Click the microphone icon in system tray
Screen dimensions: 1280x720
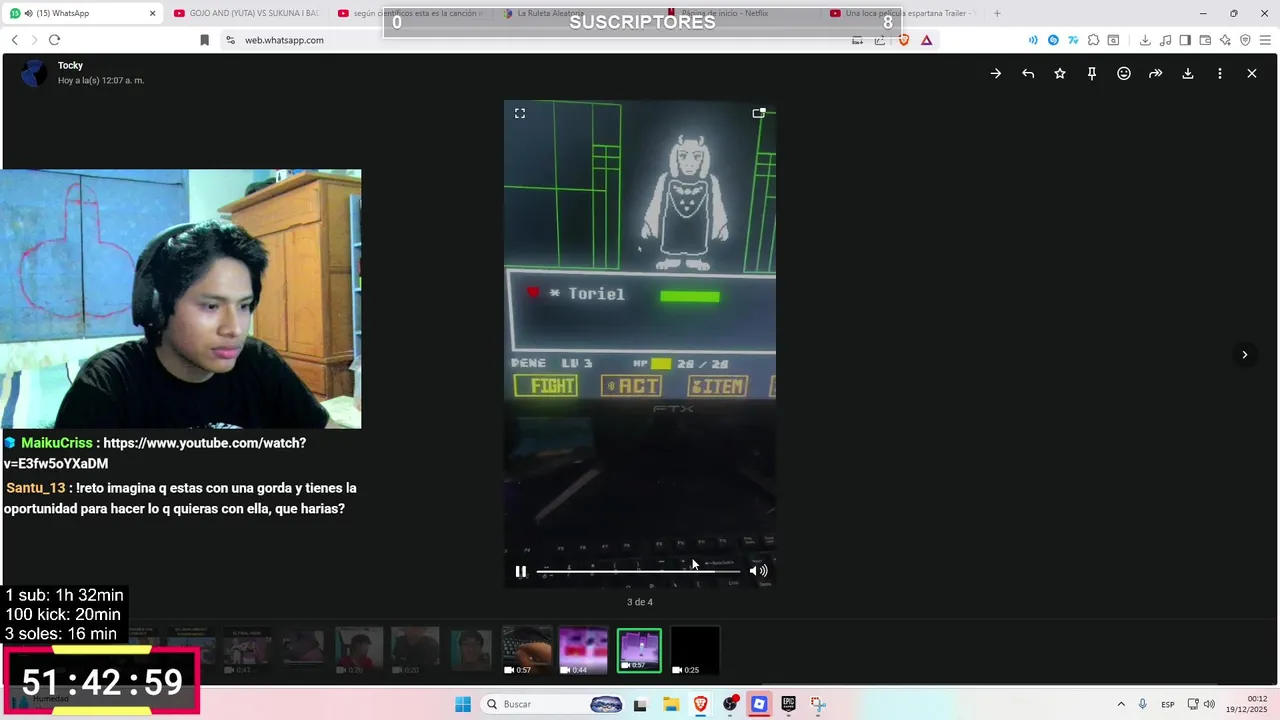[1142, 704]
